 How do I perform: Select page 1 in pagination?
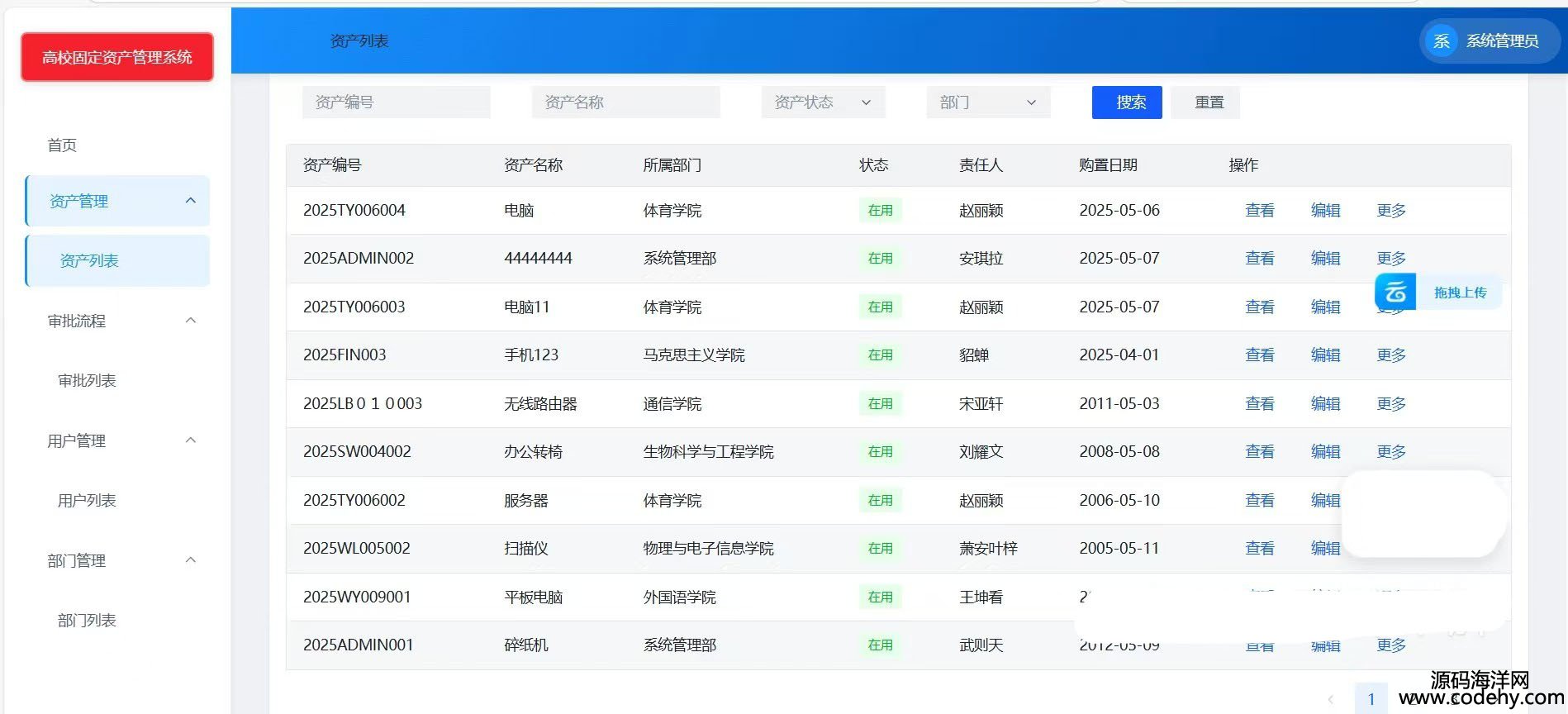click(x=1371, y=699)
